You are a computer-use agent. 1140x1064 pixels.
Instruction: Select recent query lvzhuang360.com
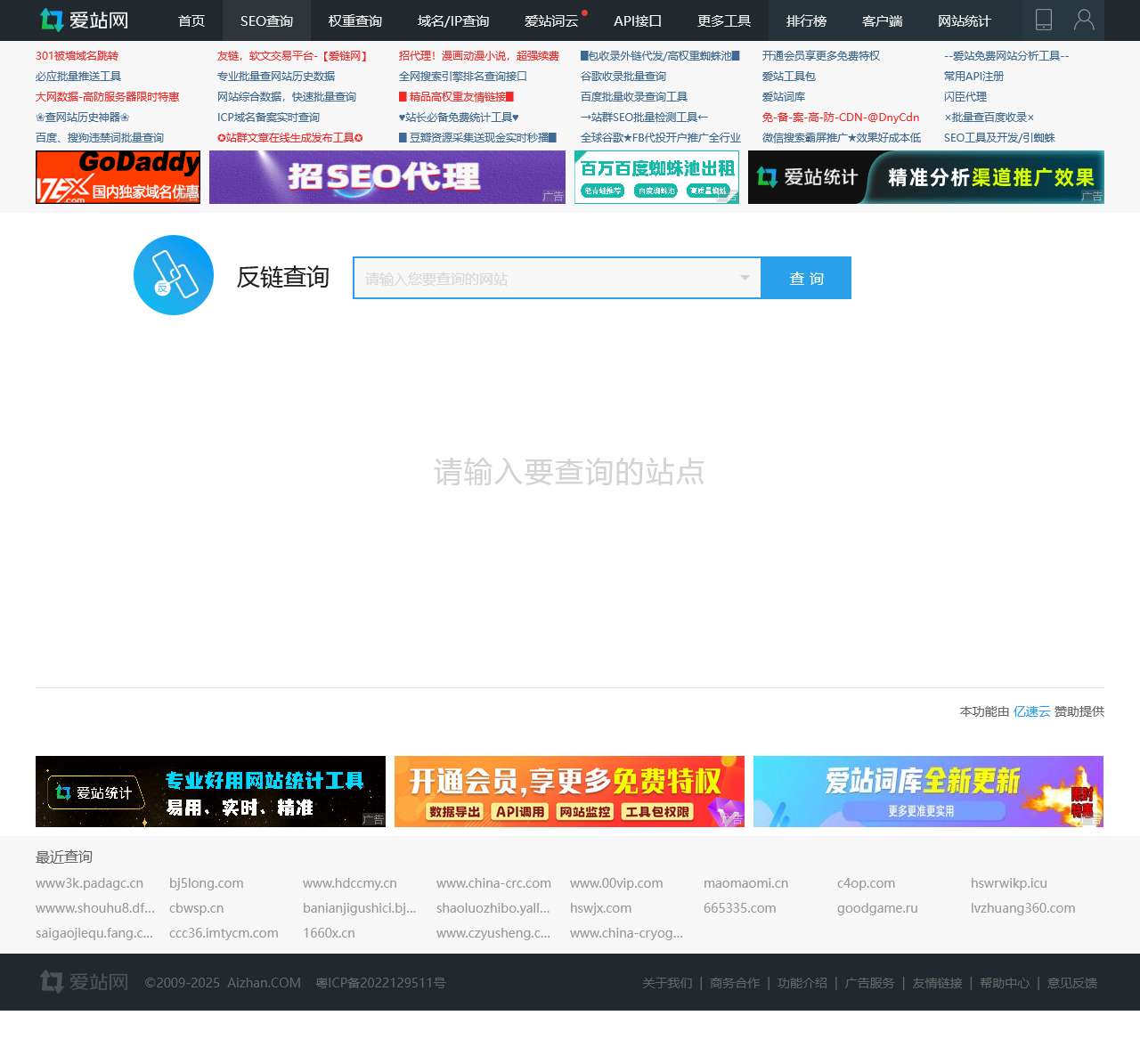[x=1023, y=908]
